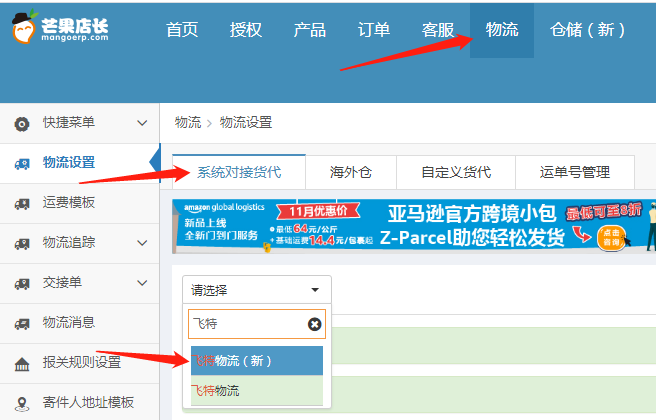Click 快捷菜单 label in sidebar
This screenshot has width=656, height=420.
69,123
